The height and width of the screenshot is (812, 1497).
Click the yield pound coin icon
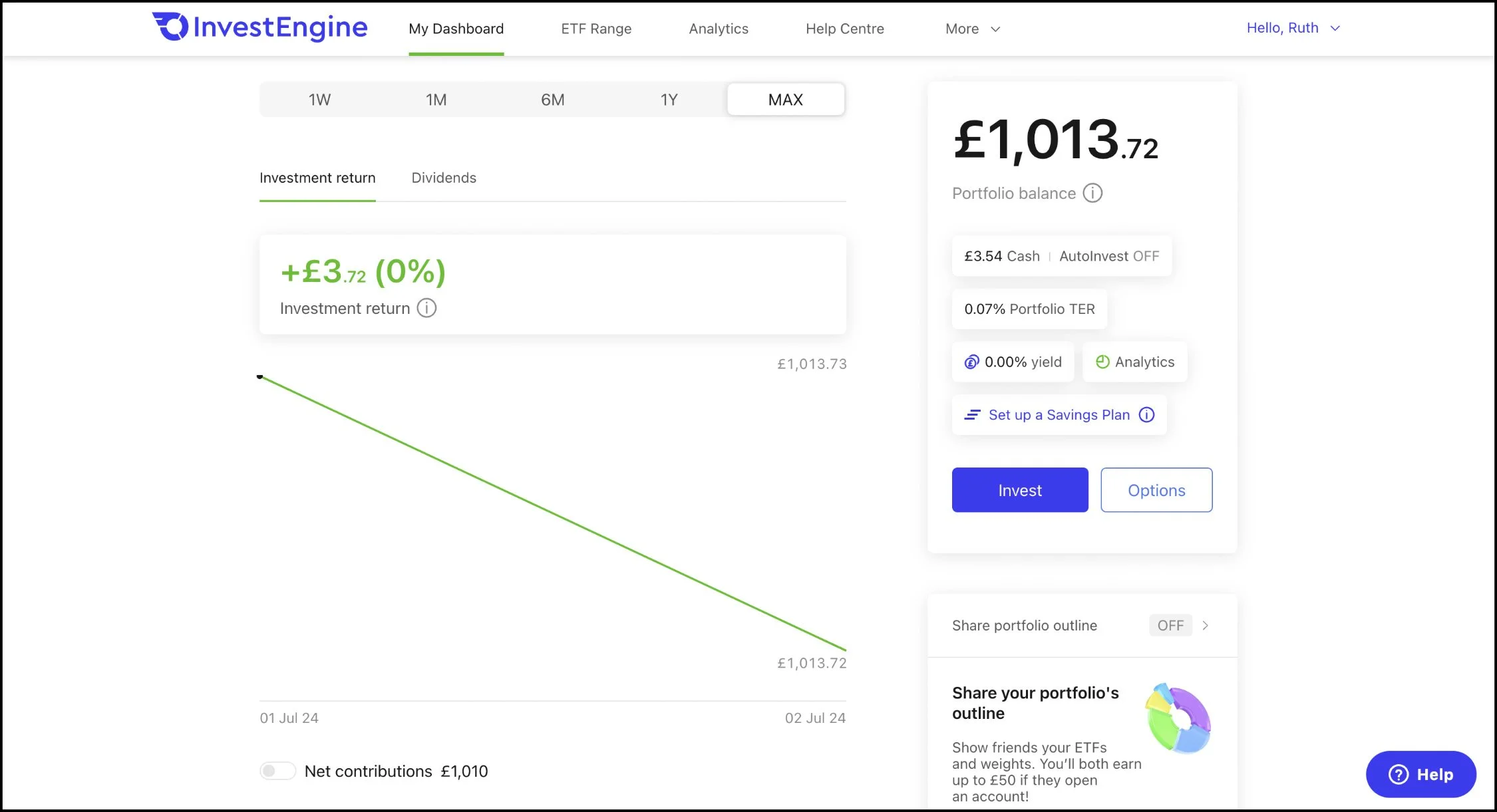pyautogui.click(x=971, y=362)
